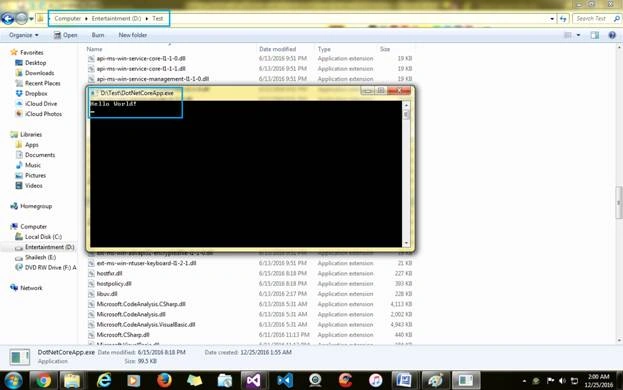The height and width of the screenshot is (390, 623).
Task: Open iTunes from the taskbar
Action: pos(375,380)
